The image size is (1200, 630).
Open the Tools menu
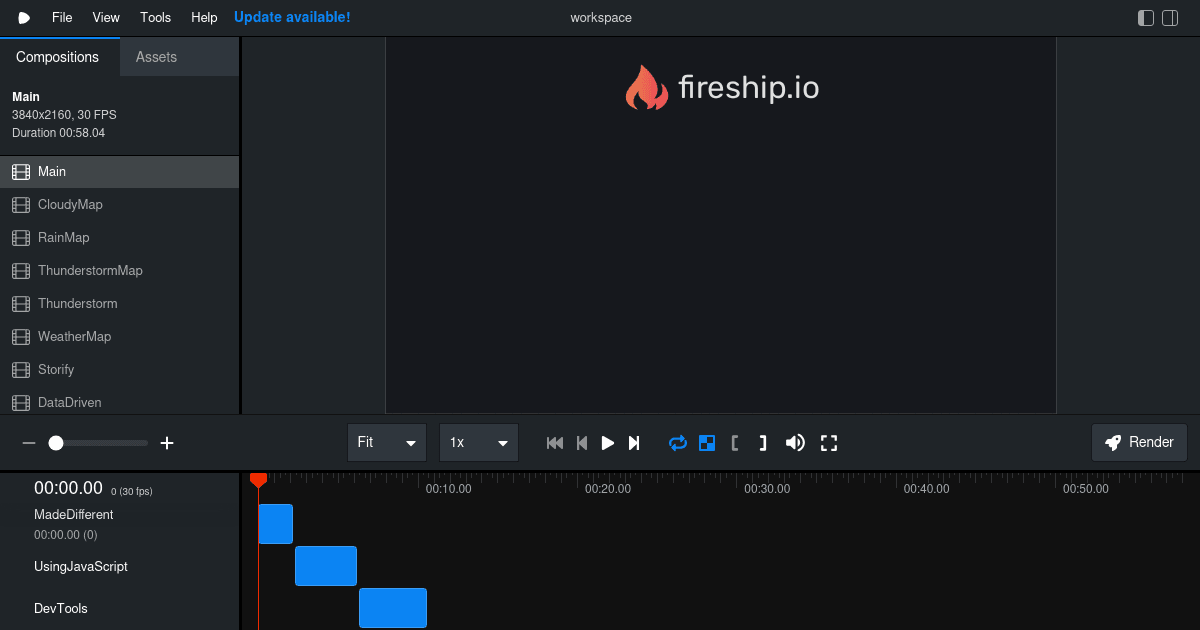click(x=155, y=17)
